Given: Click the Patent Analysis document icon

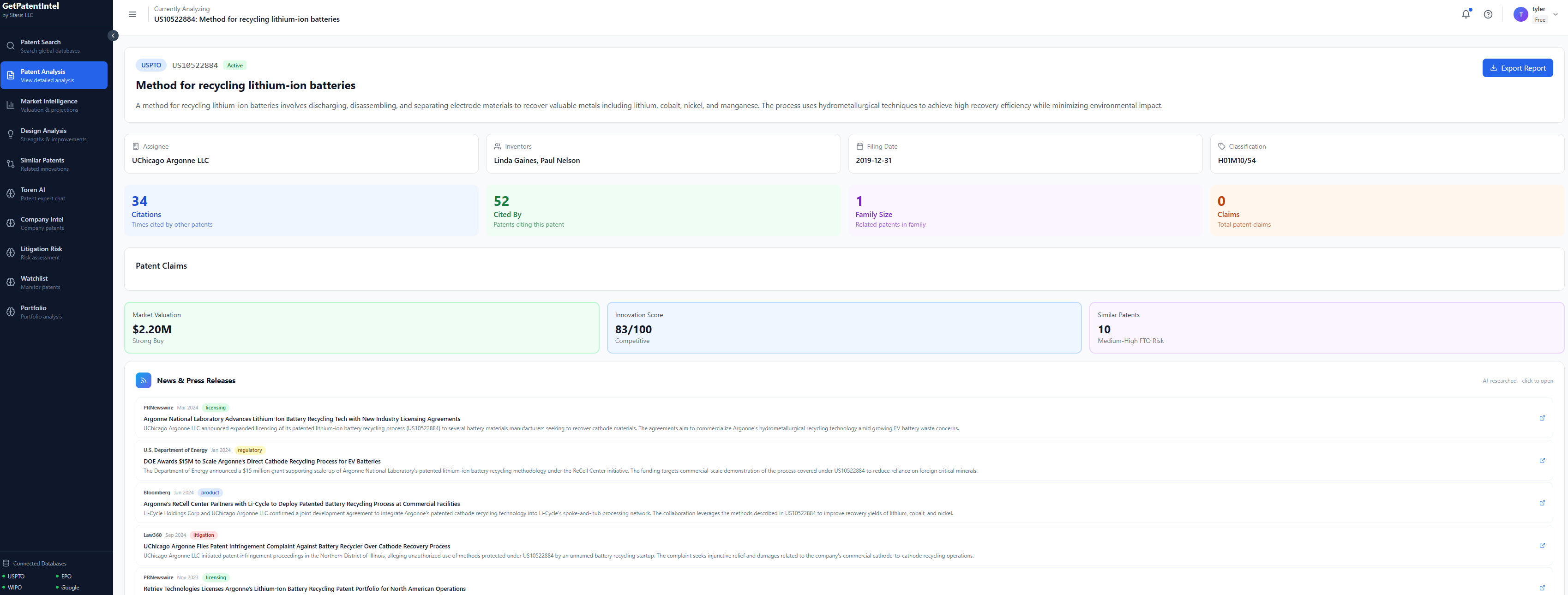Looking at the screenshot, I should [10, 76].
